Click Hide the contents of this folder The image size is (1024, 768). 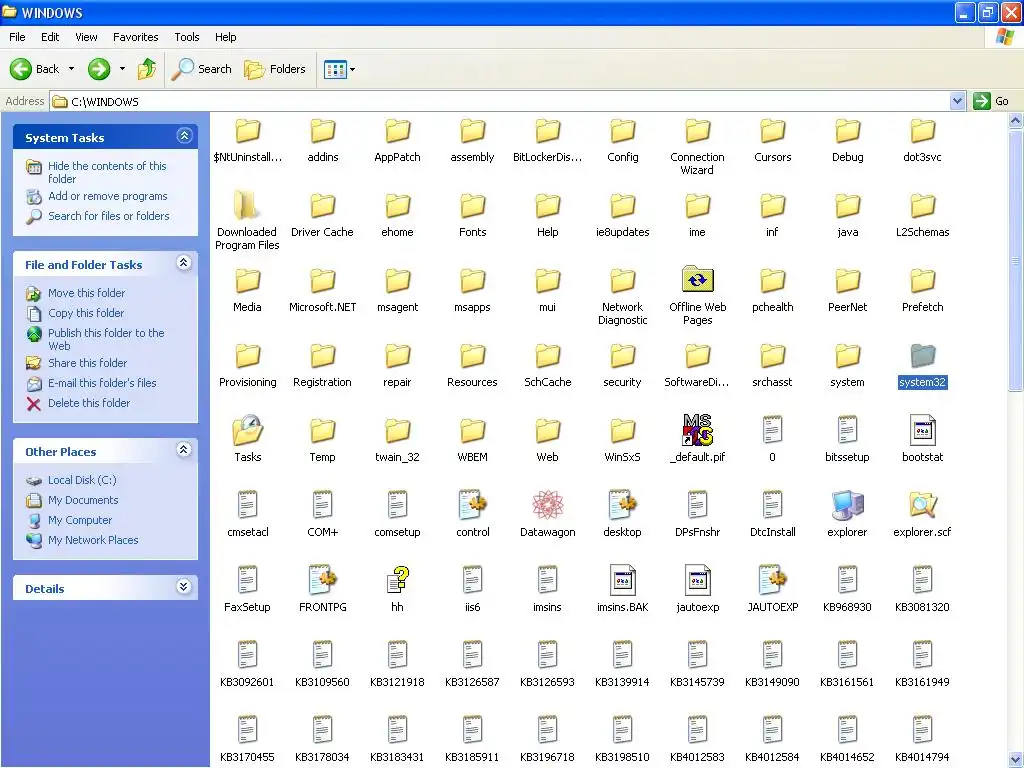click(x=107, y=172)
